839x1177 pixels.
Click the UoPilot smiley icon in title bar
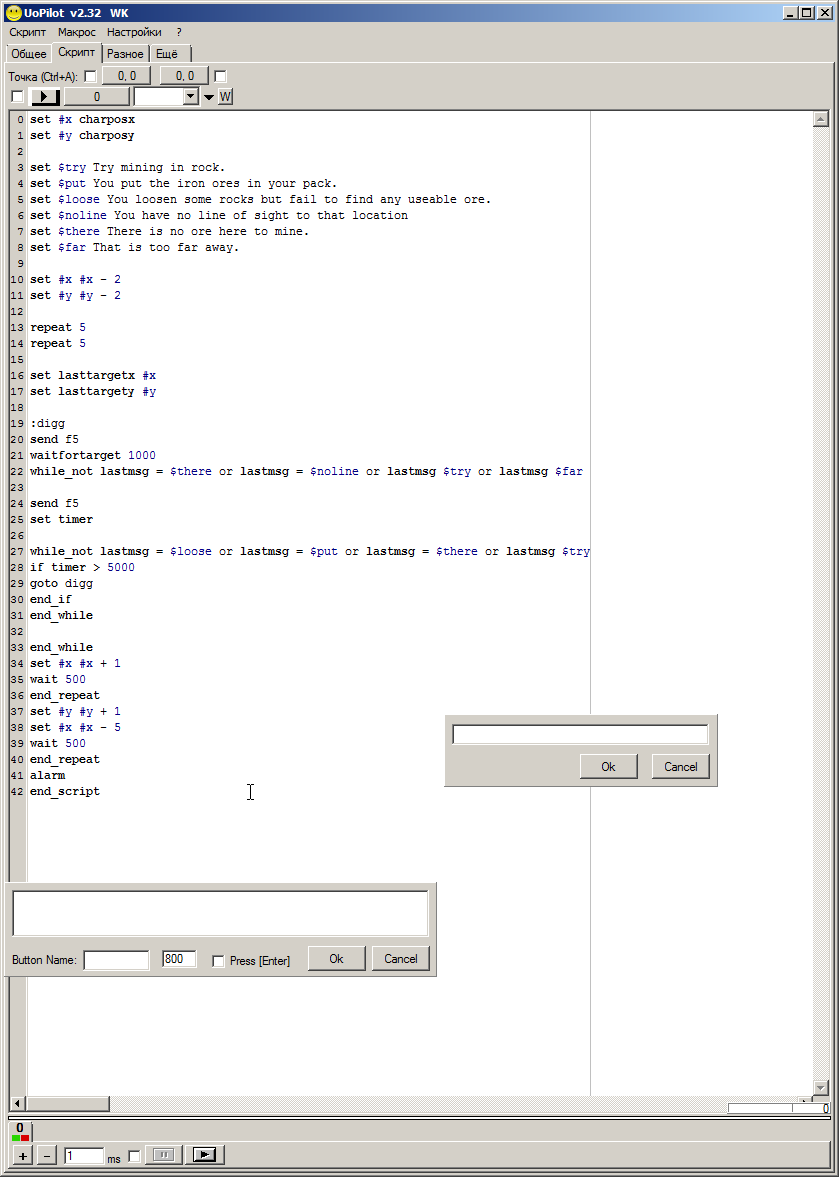point(13,13)
